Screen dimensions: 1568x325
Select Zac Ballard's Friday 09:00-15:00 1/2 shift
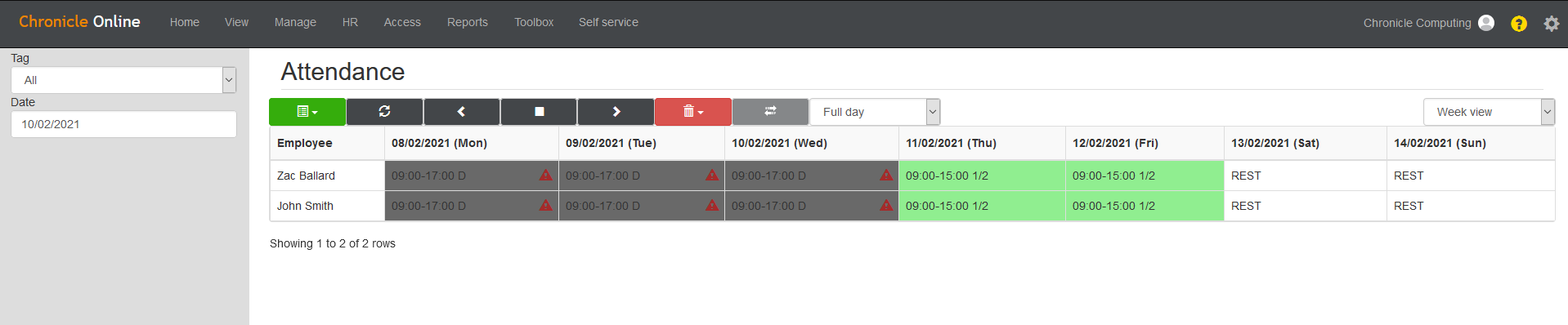coord(1145,176)
